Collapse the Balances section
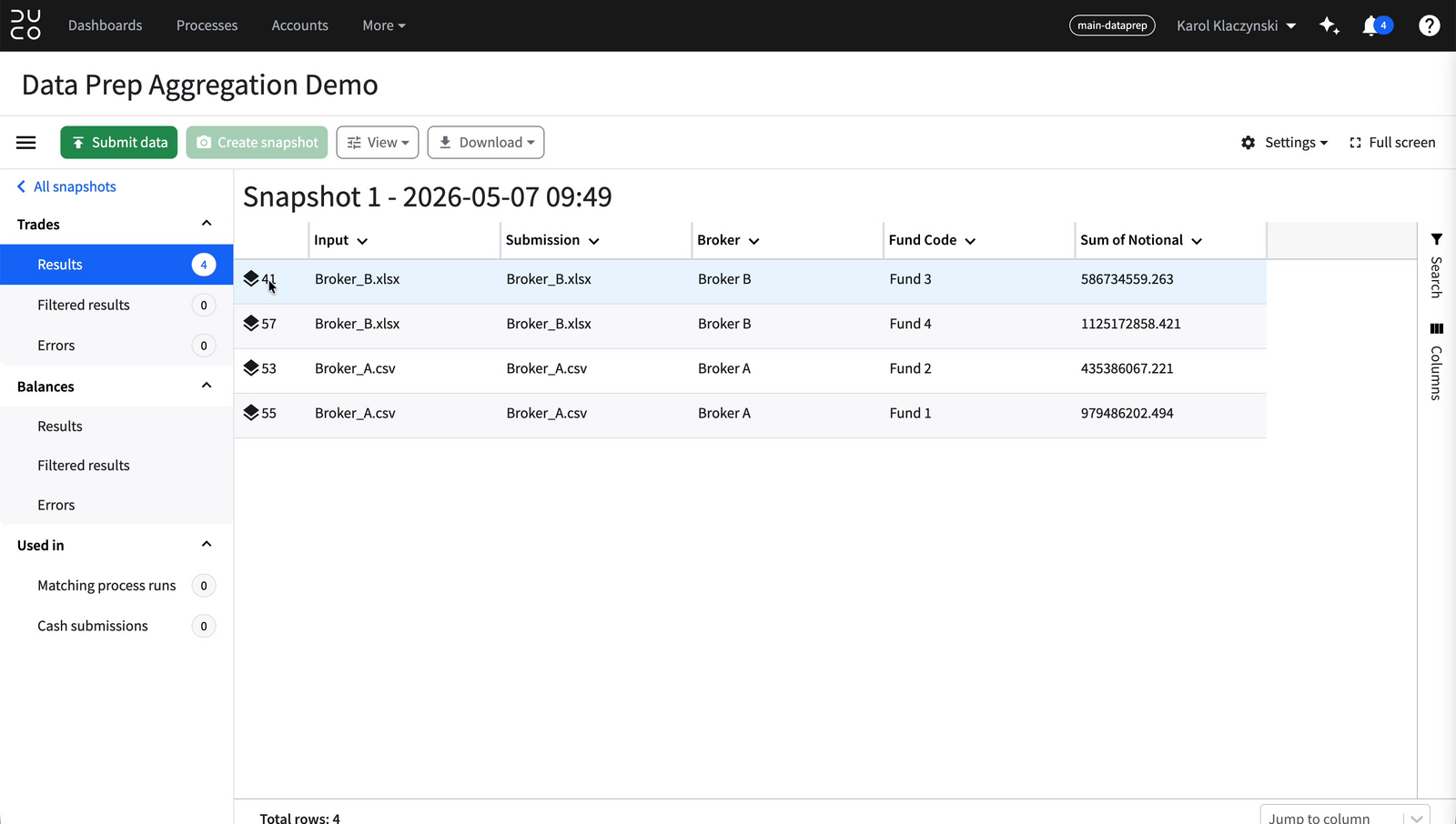 tap(207, 386)
